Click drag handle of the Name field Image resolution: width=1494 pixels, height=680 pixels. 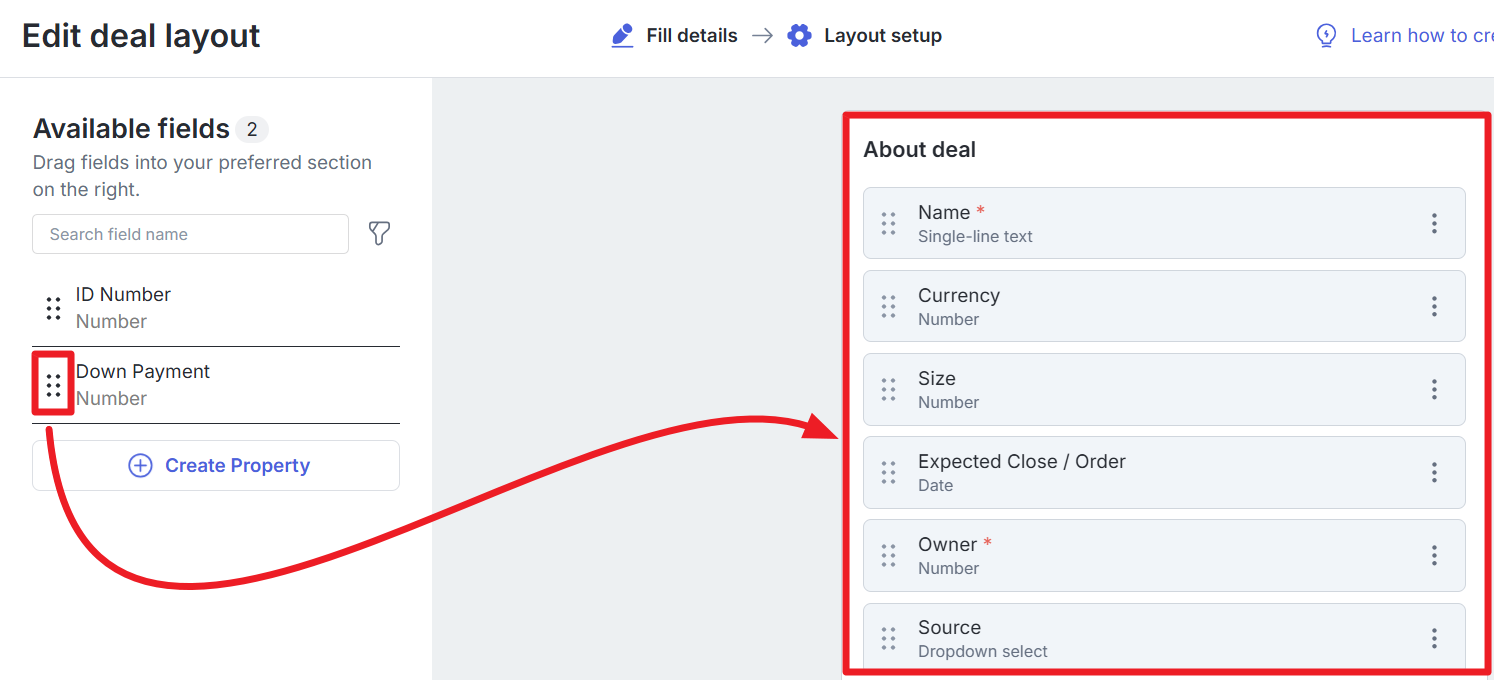888,223
